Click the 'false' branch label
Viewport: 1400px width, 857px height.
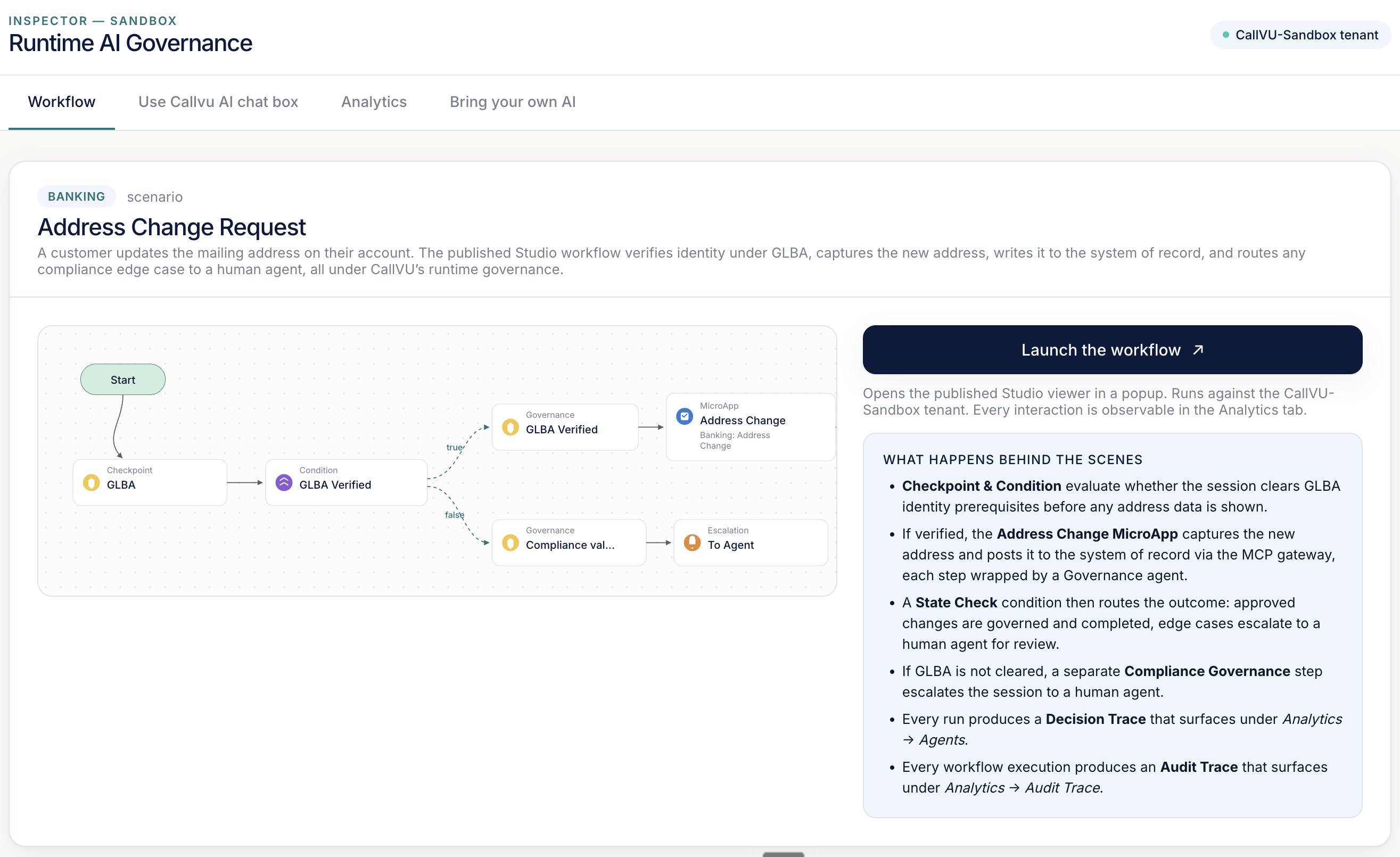point(455,515)
